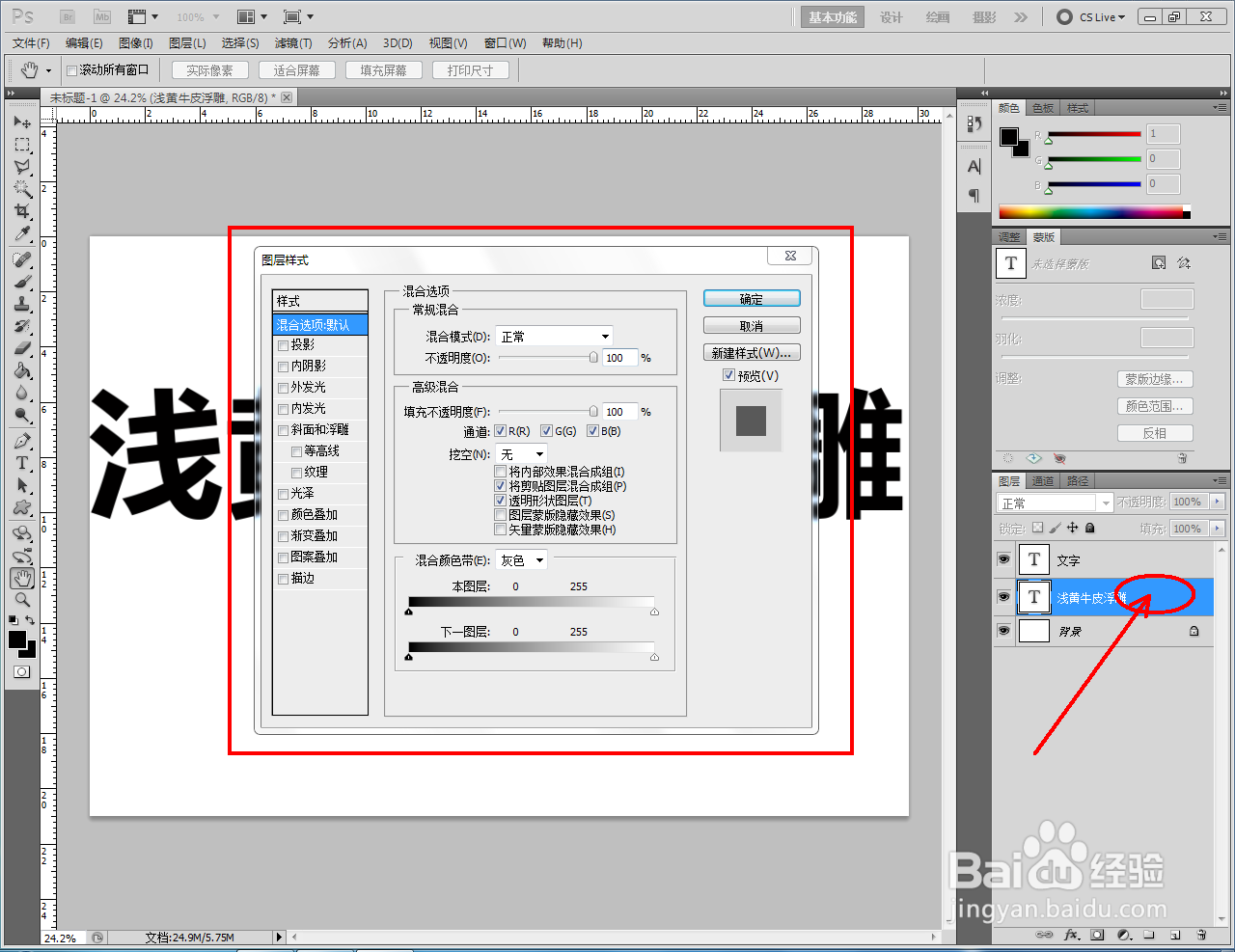Switch to the 通道 channels tab
The height and width of the screenshot is (952, 1235).
[1043, 481]
